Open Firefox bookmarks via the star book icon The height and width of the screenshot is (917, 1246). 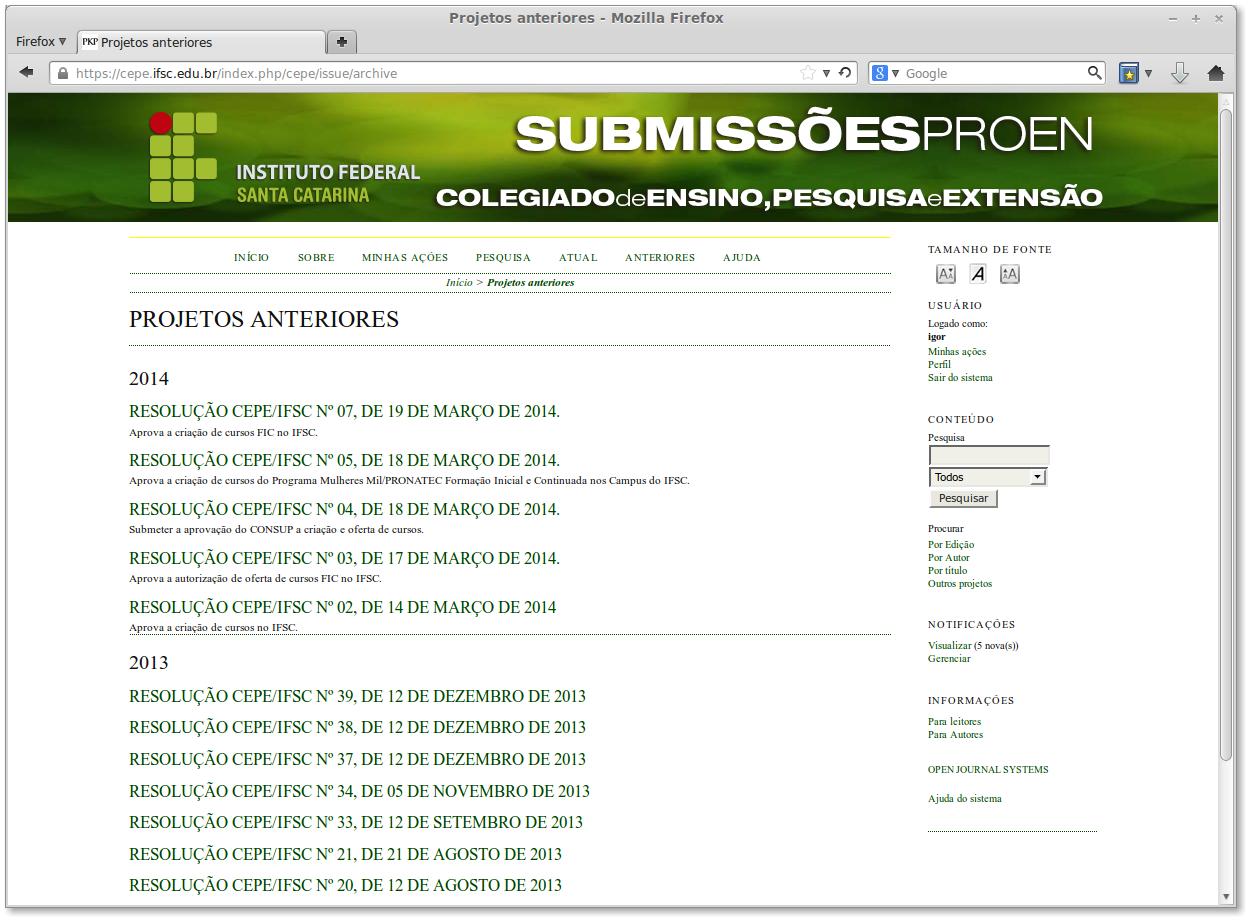click(1131, 73)
